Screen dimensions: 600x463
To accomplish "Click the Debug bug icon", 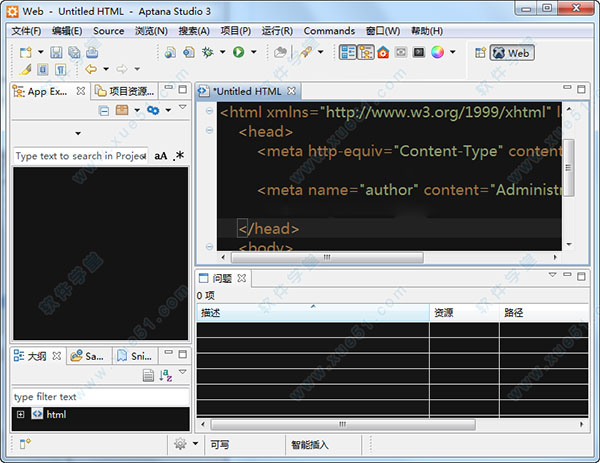I will [x=207, y=52].
